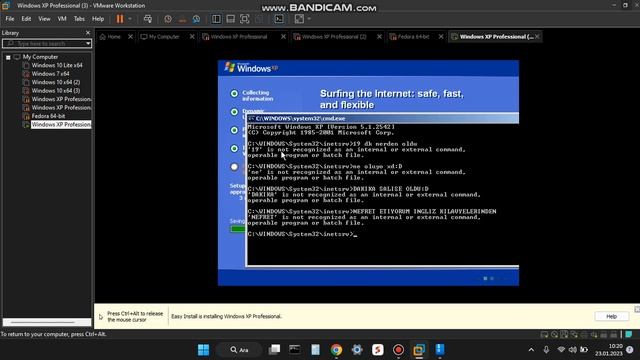The width and height of the screenshot is (640, 360).
Task: Open the stretch guest dropdown arrow
Action: (309, 19)
